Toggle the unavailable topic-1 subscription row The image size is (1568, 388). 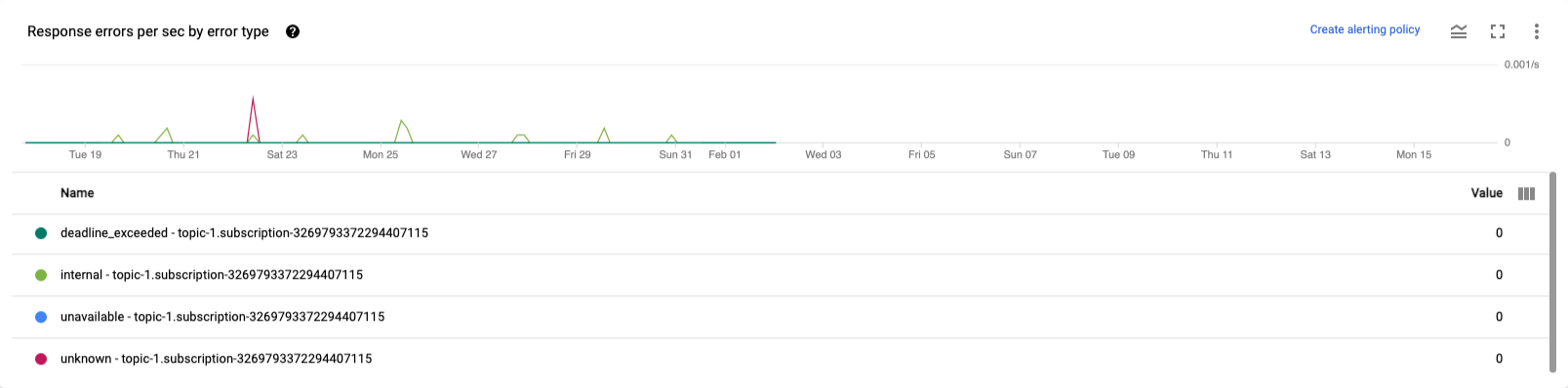[779, 317]
